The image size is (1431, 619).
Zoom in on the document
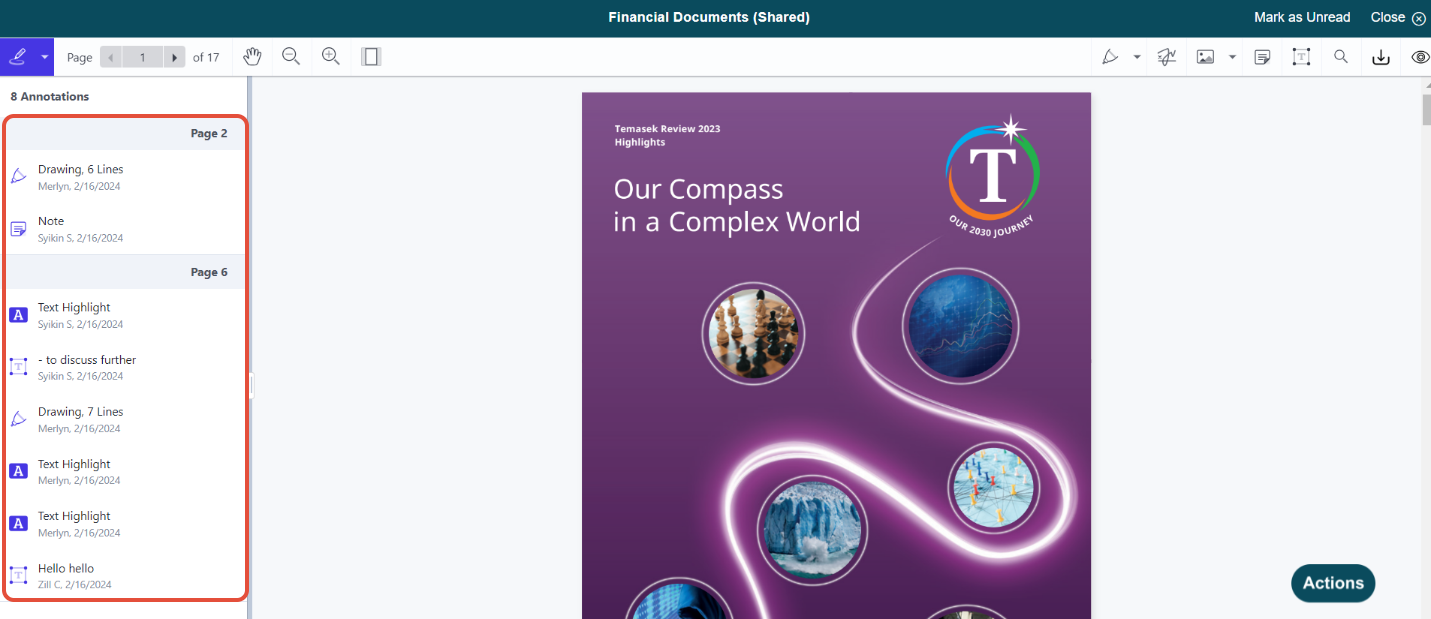[x=331, y=57]
